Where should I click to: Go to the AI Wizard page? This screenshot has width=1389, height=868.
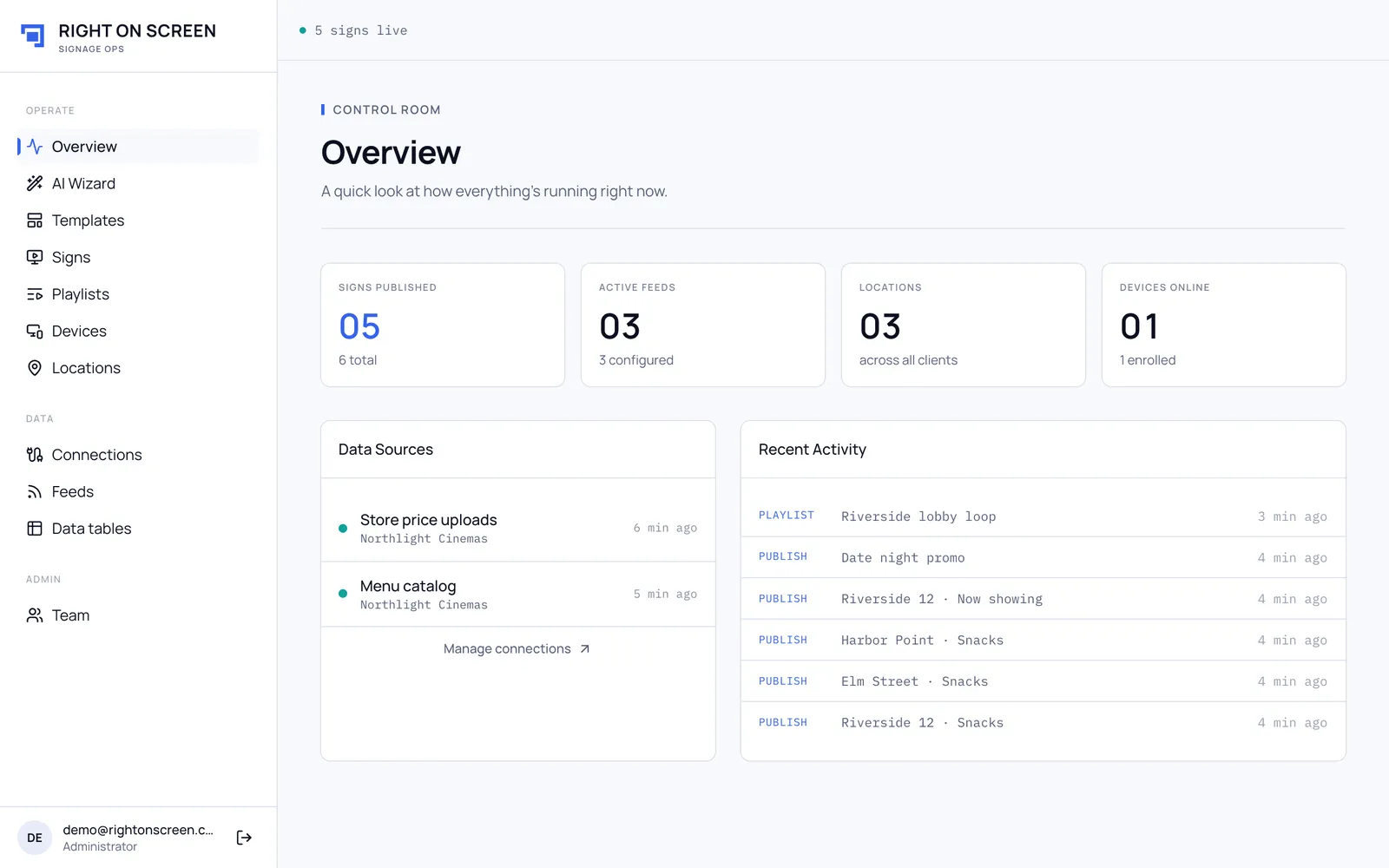coord(138,183)
